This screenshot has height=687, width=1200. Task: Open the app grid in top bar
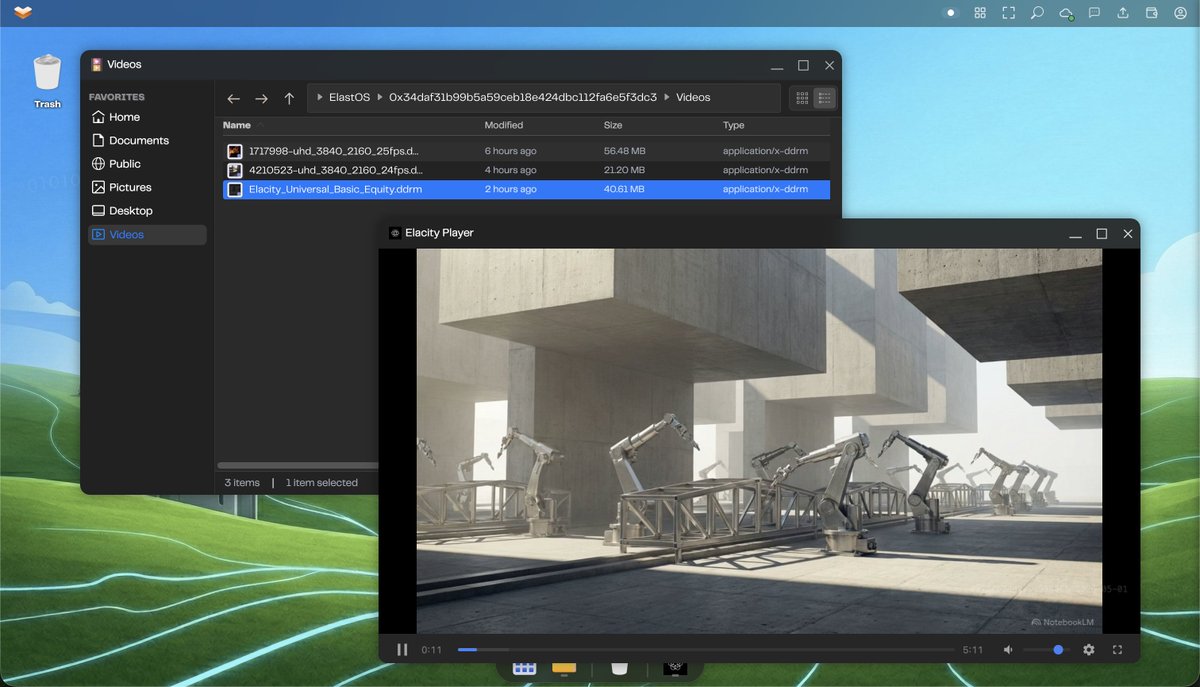point(980,13)
